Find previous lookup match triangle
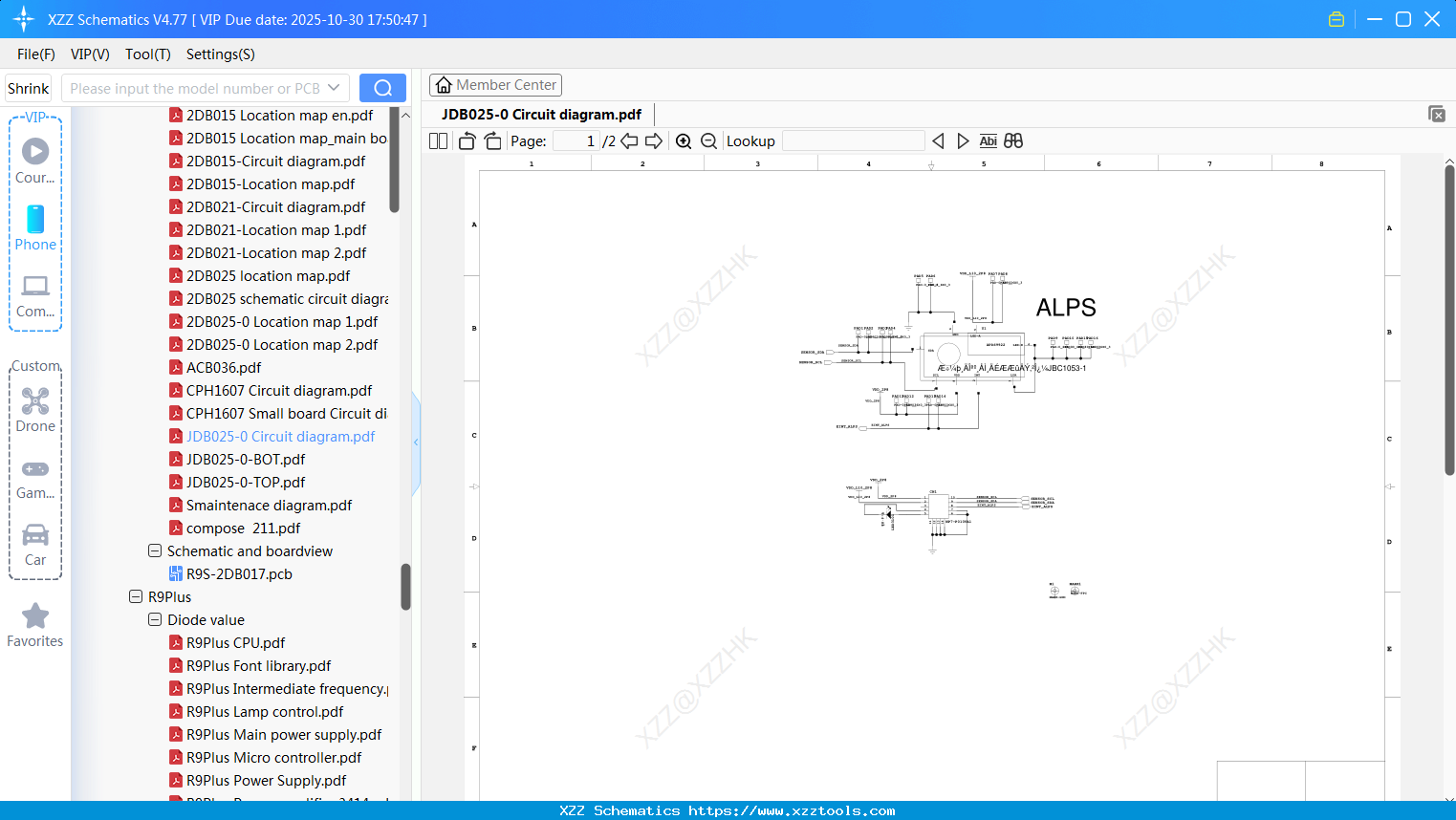The width and height of the screenshot is (1456, 820). tap(938, 140)
